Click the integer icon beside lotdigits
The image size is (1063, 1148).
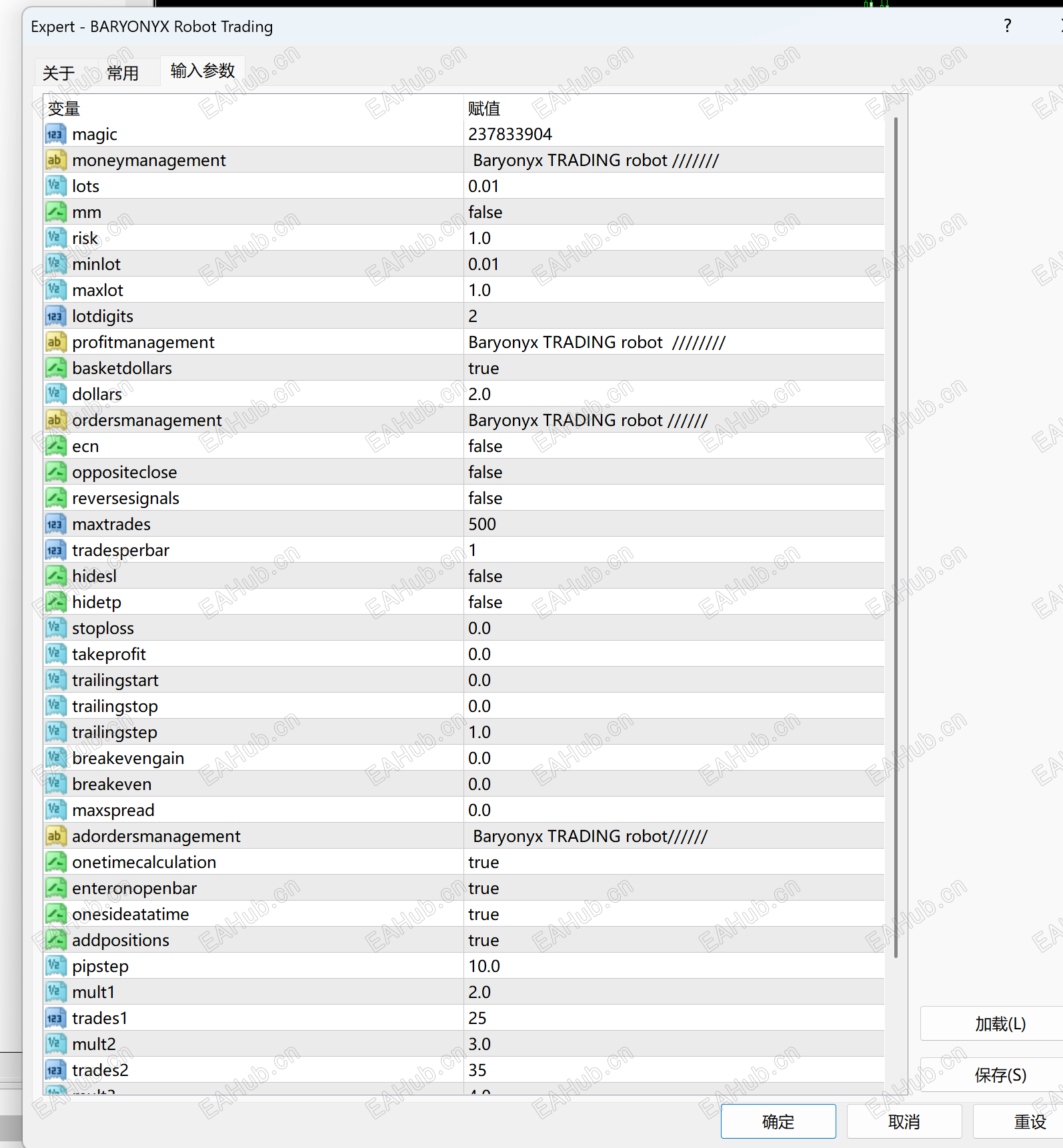pyautogui.click(x=55, y=316)
